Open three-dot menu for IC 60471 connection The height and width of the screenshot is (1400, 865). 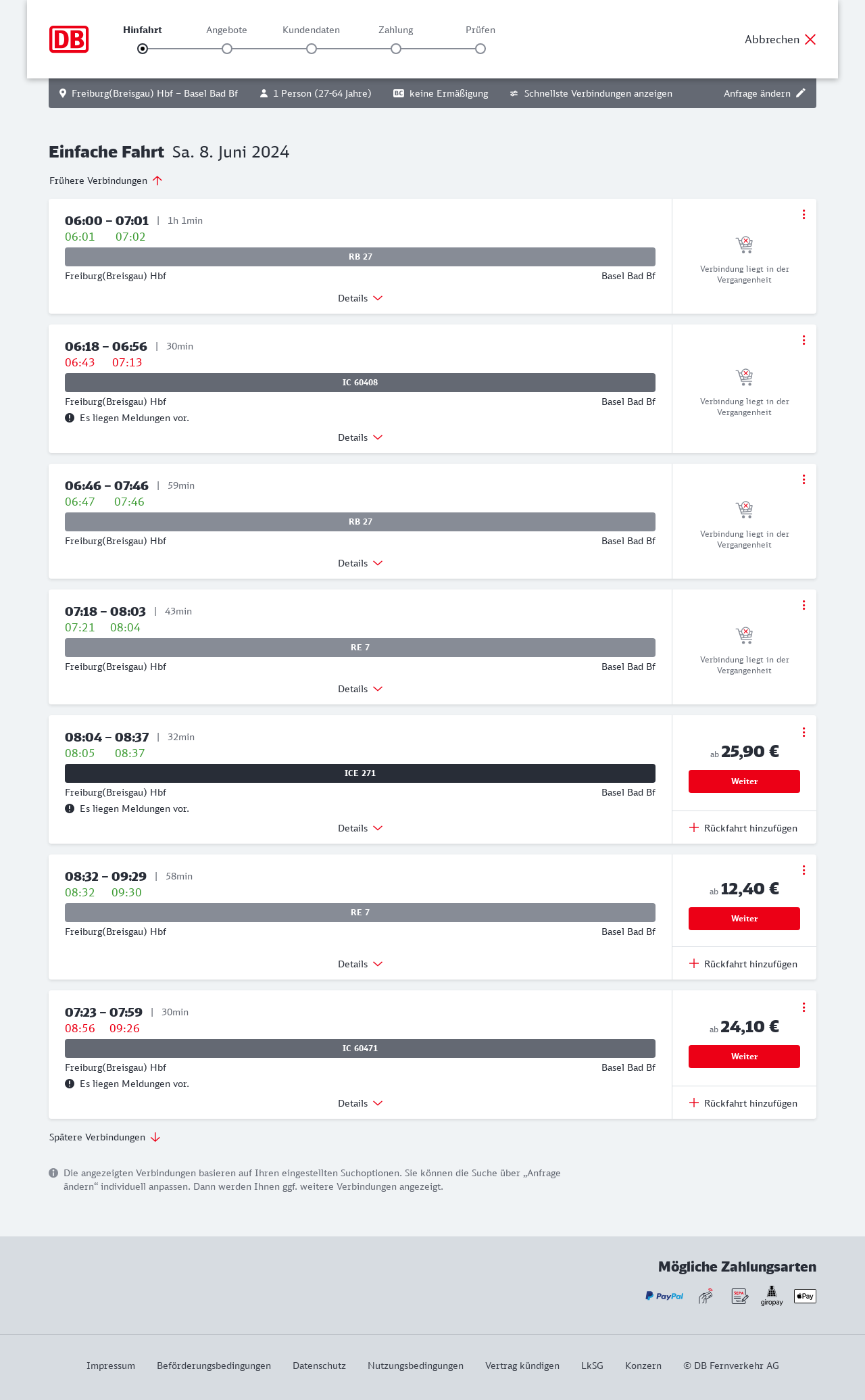click(804, 1007)
